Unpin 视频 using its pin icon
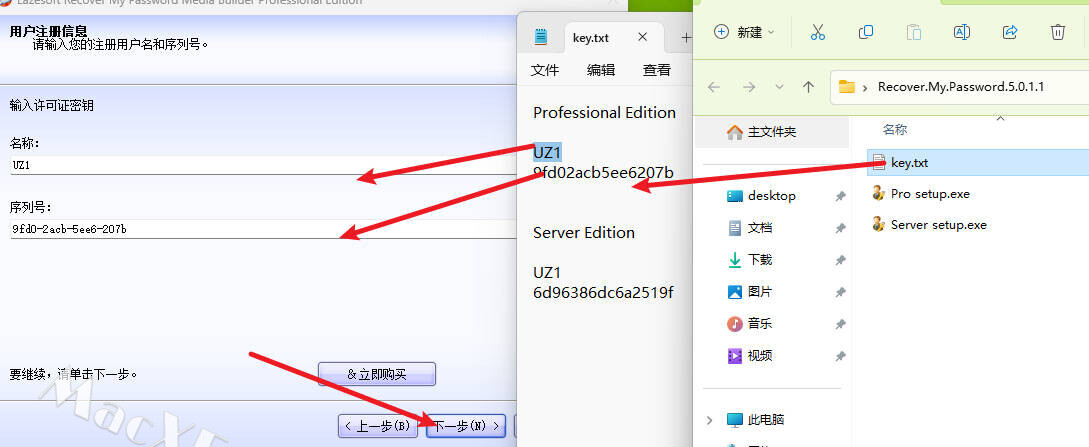This screenshot has height=447, width=1089. click(840, 357)
